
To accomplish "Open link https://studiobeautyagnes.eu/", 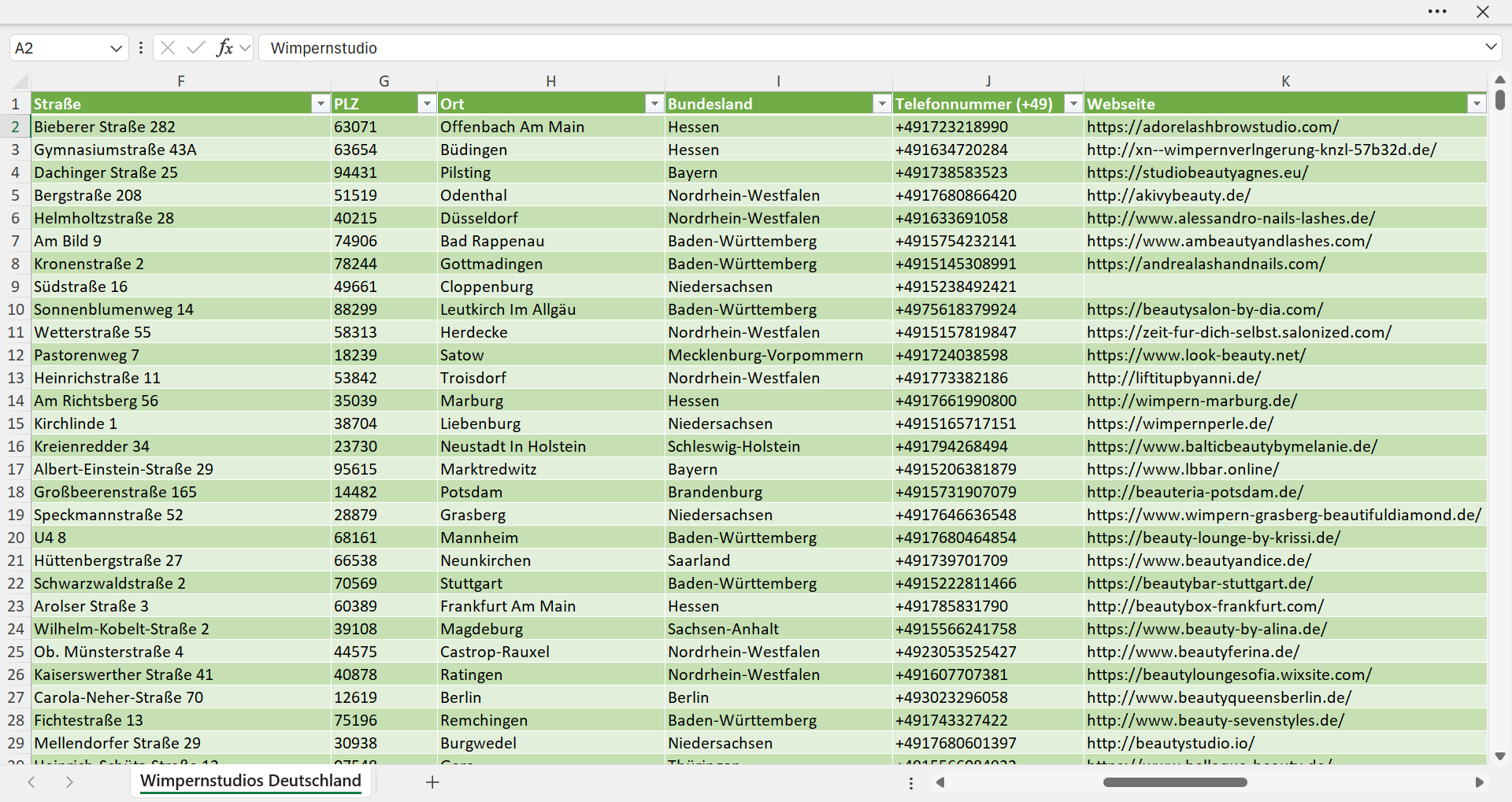I will point(1198,172).
